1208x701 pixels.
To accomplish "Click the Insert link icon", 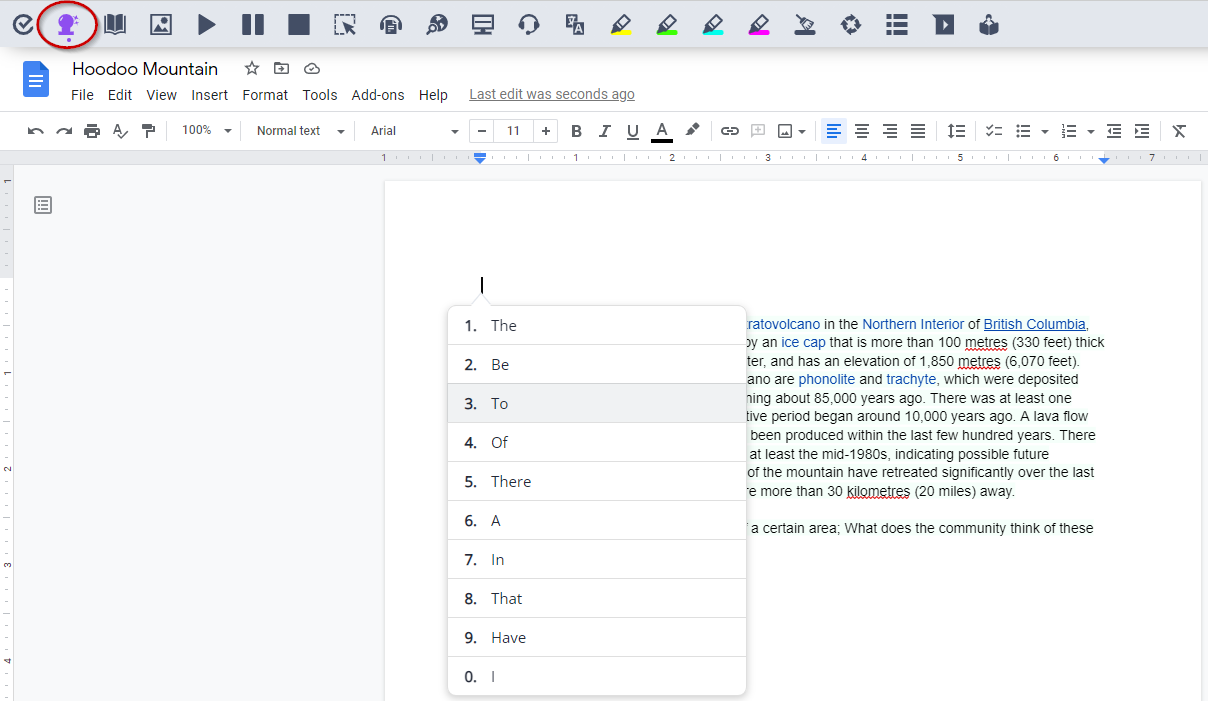I will point(730,131).
